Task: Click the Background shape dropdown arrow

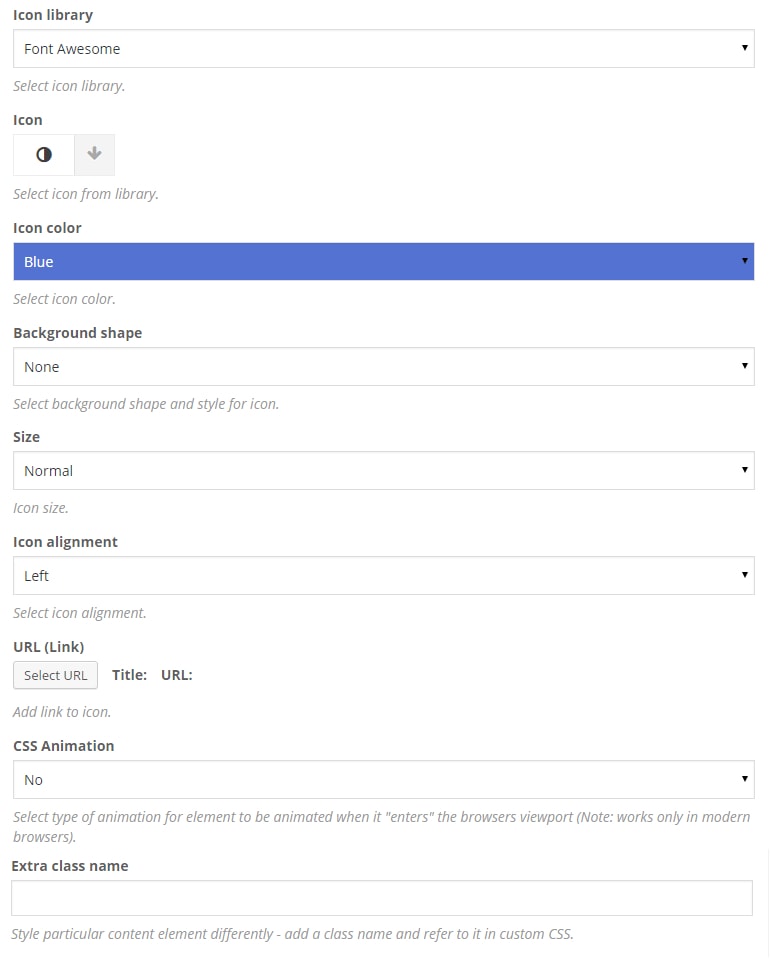Action: click(745, 366)
